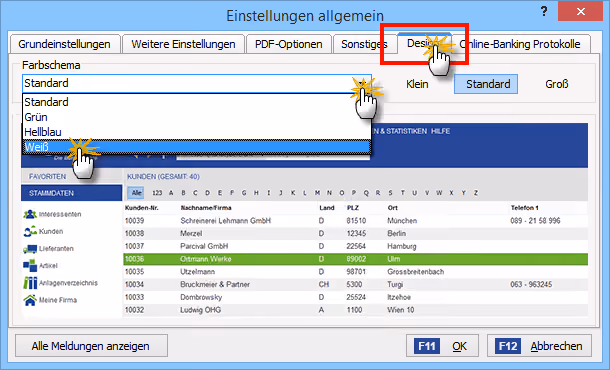The image size is (610, 370).
Task: Choose Hellblau color scheme option
Action: [x=197, y=132]
